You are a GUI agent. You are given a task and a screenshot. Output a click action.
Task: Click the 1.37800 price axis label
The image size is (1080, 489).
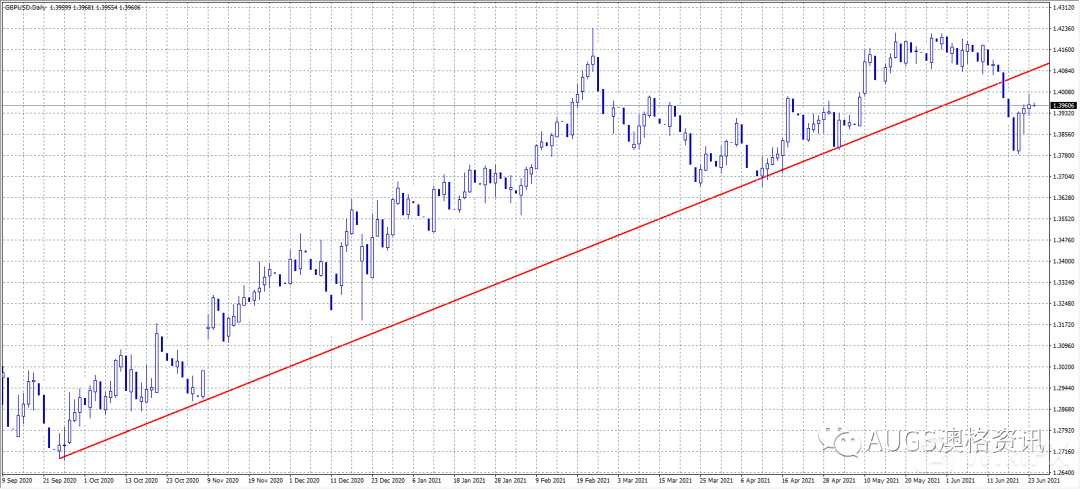click(1064, 156)
